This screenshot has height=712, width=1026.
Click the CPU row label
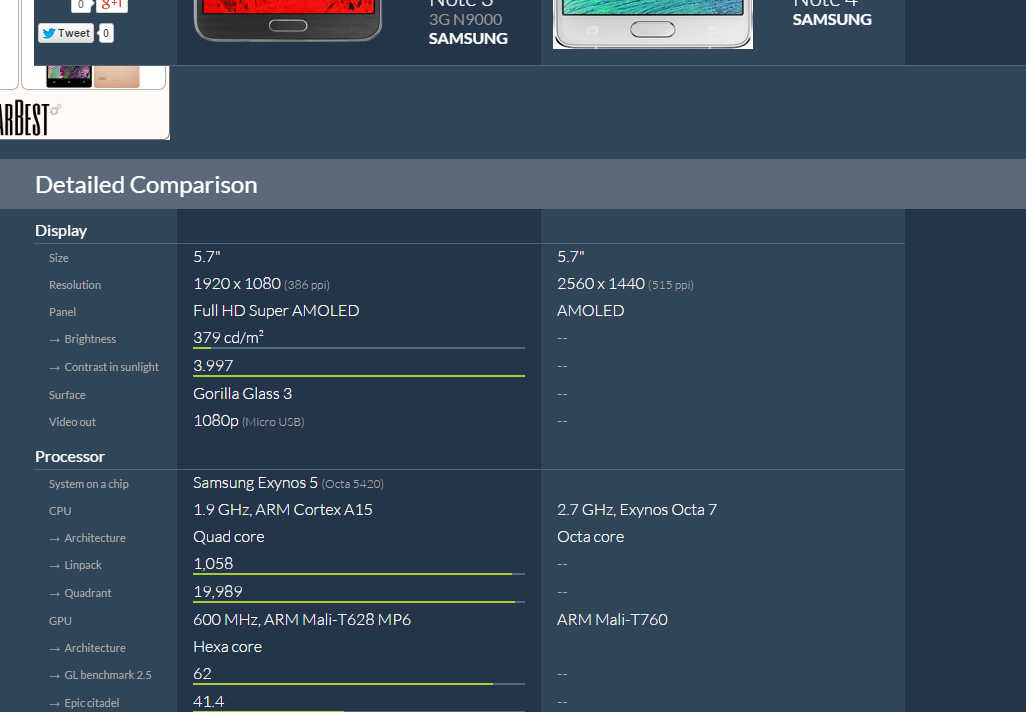point(60,511)
